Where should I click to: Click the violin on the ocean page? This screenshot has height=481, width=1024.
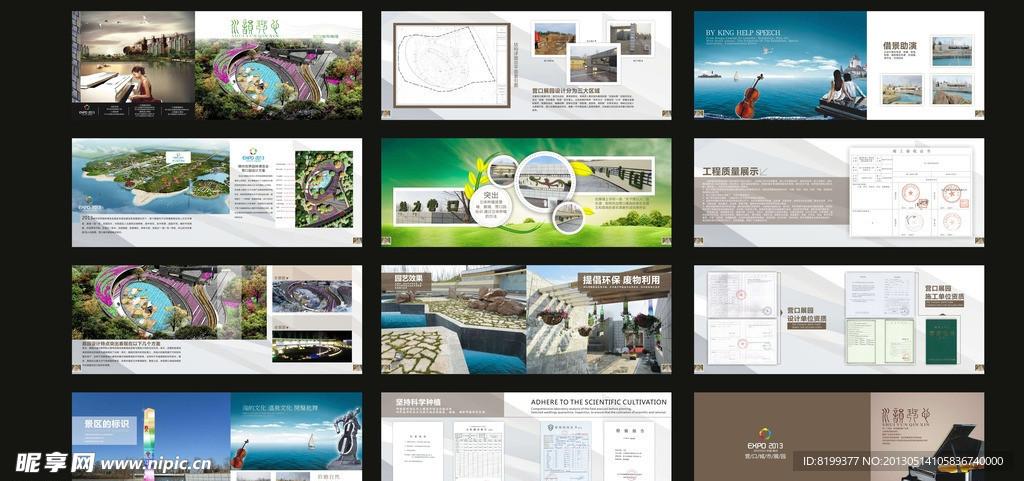point(748,95)
